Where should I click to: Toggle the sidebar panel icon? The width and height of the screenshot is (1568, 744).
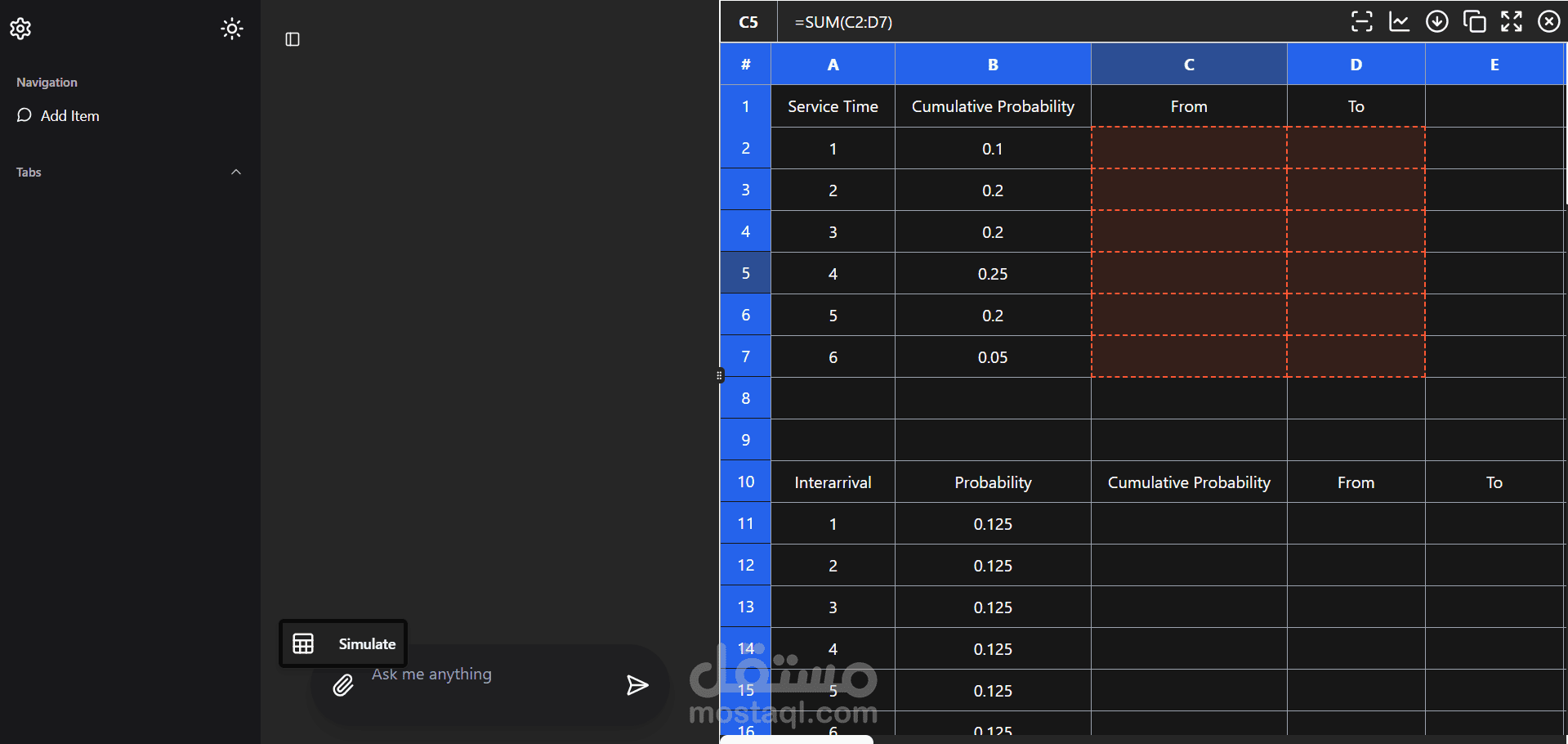point(293,39)
